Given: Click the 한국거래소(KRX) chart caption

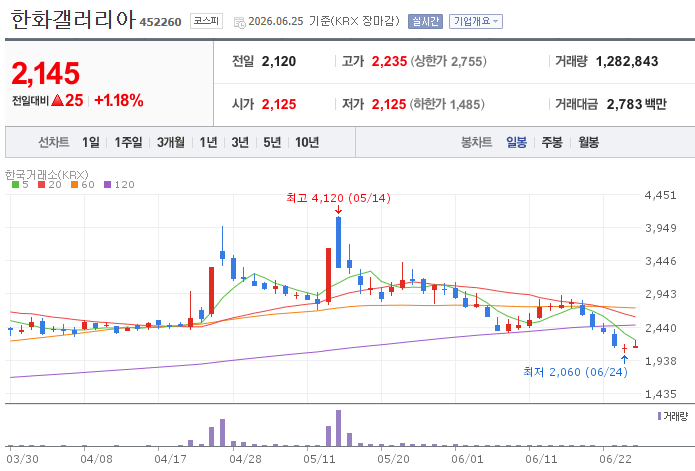Looking at the screenshot, I should point(47,175).
